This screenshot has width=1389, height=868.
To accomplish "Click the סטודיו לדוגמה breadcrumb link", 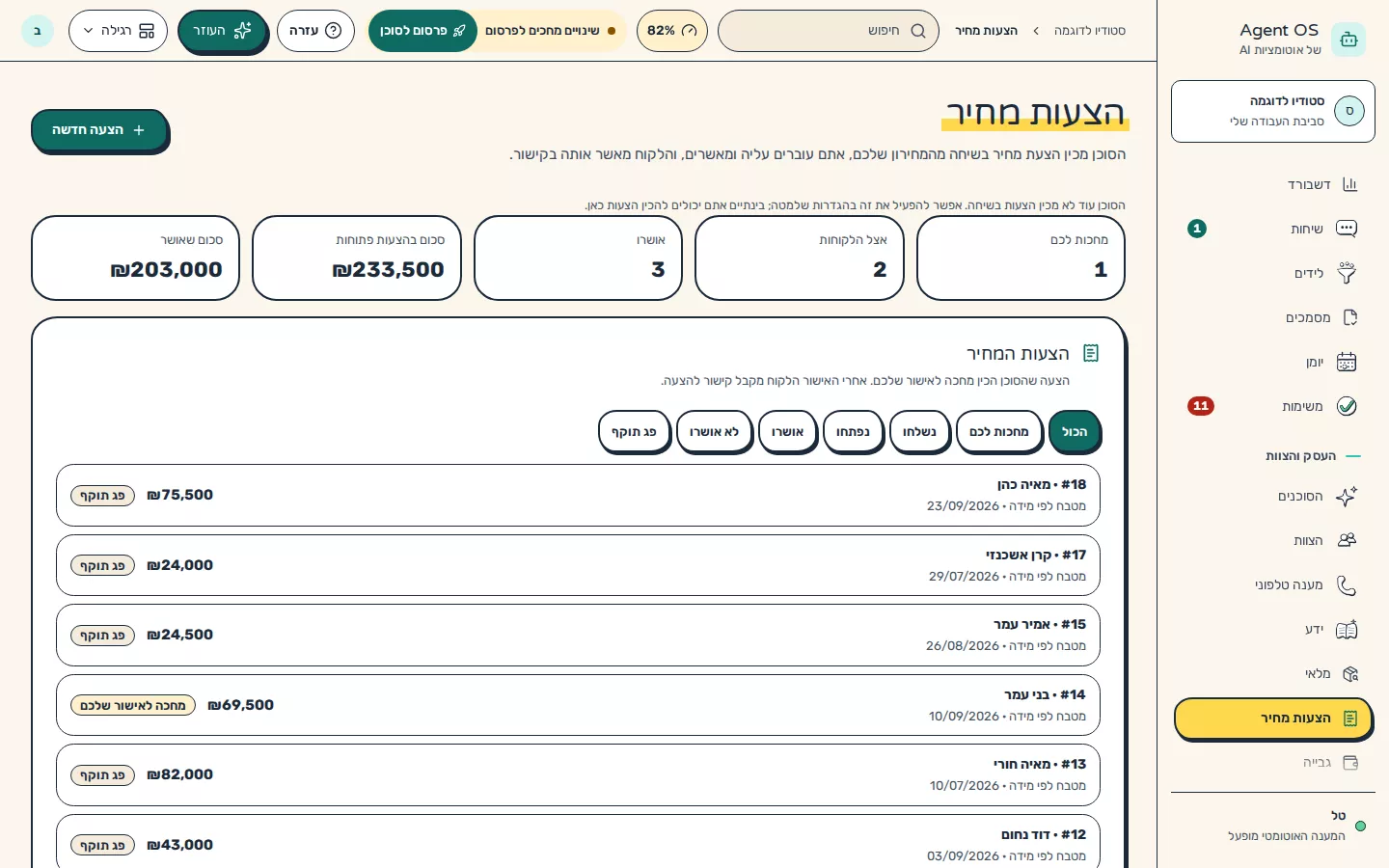I will click(x=1089, y=31).
